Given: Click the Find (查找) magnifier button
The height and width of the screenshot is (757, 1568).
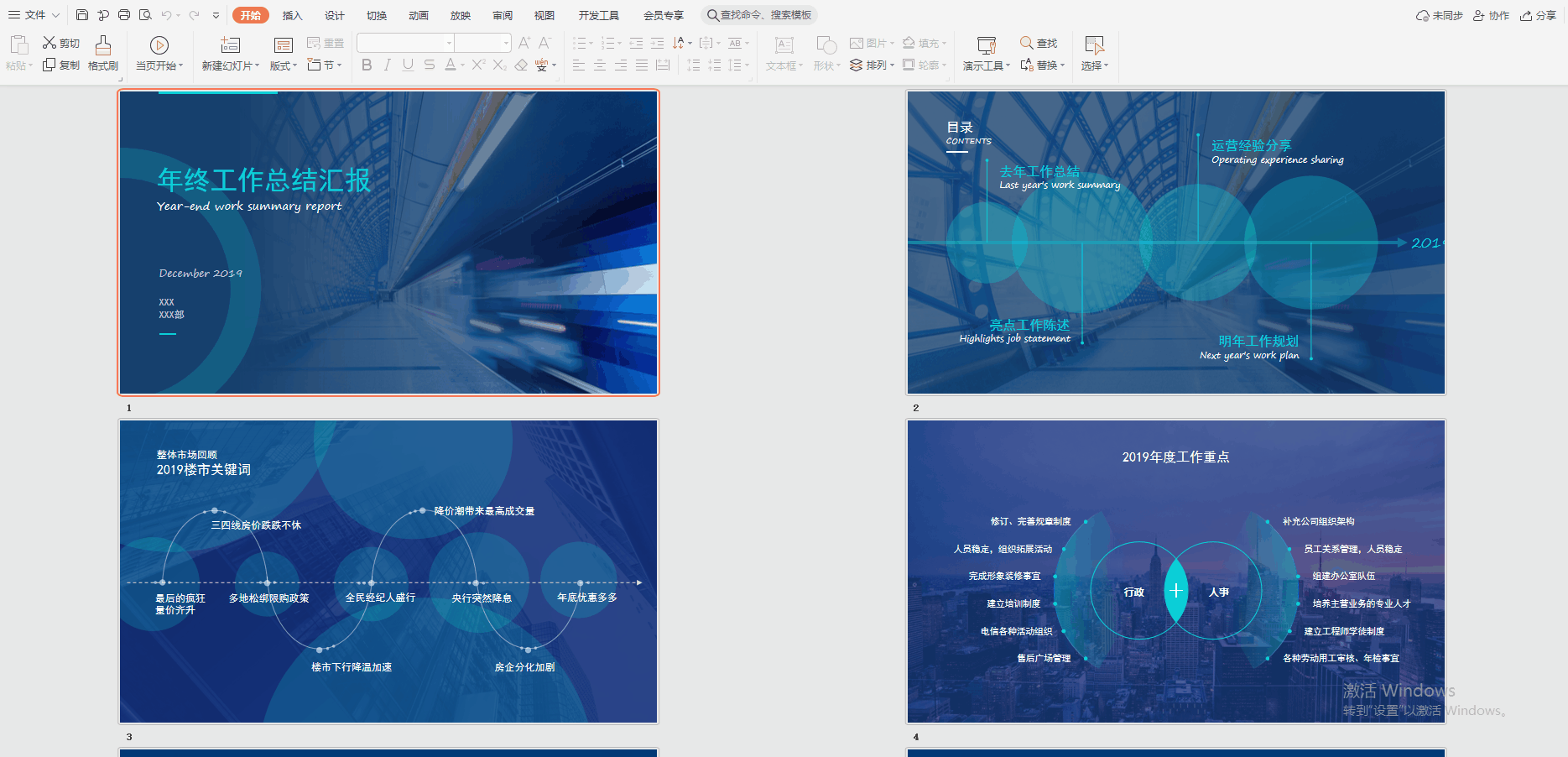Looking at the screenshot, I should pyautogui.click(x=1039, y=43).
